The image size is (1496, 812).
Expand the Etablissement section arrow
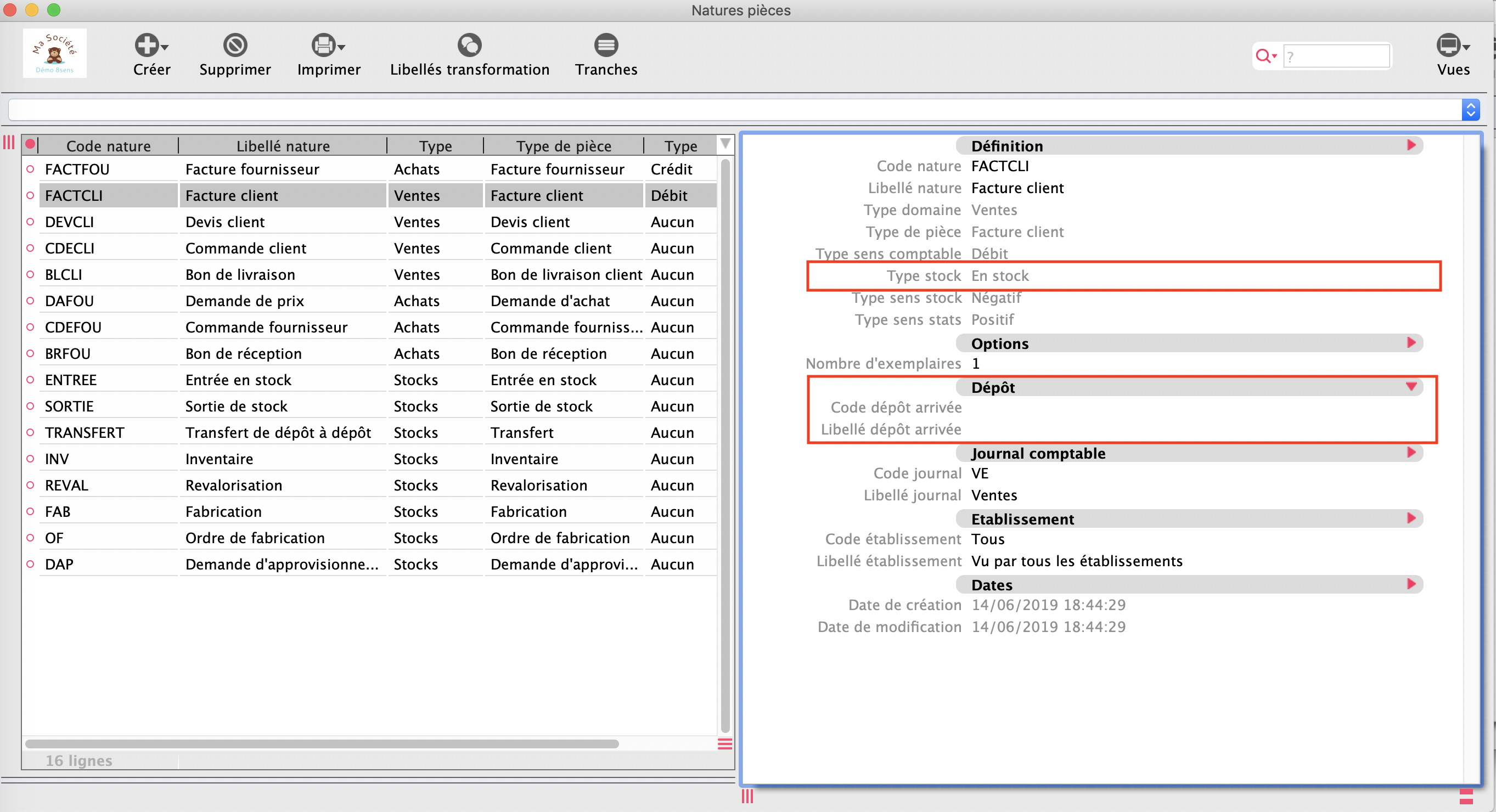point(1411,518)
